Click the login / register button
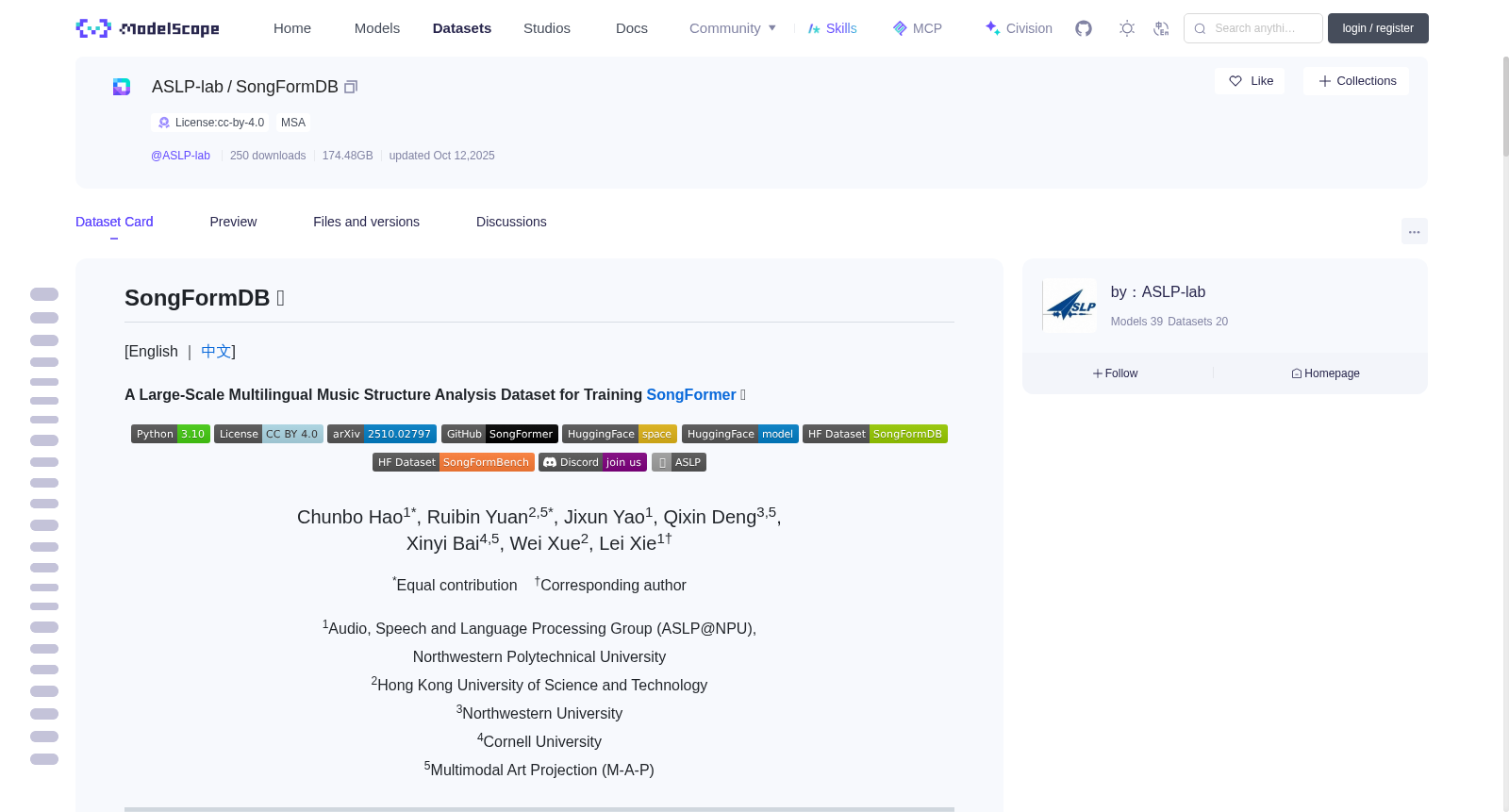 pyautogui.click(x=1378, y=28)
